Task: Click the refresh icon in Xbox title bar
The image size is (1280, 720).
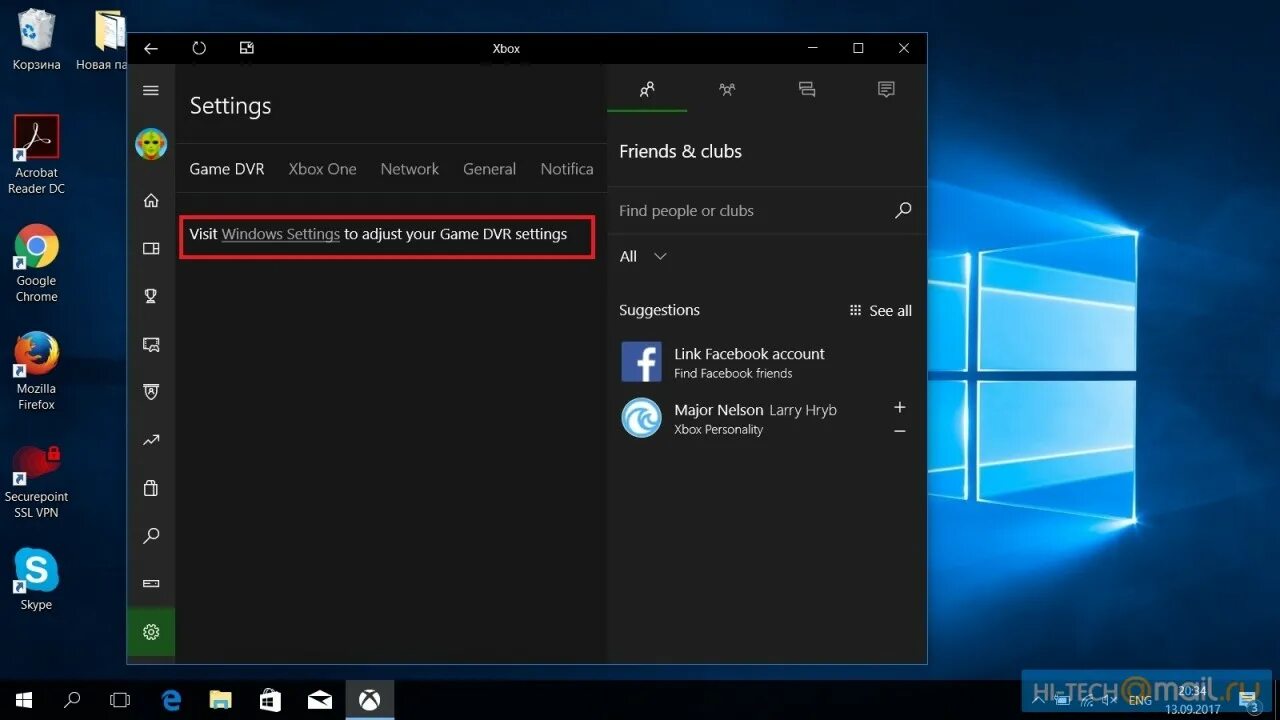Action: pyautogui.click(x=199, y=48)
